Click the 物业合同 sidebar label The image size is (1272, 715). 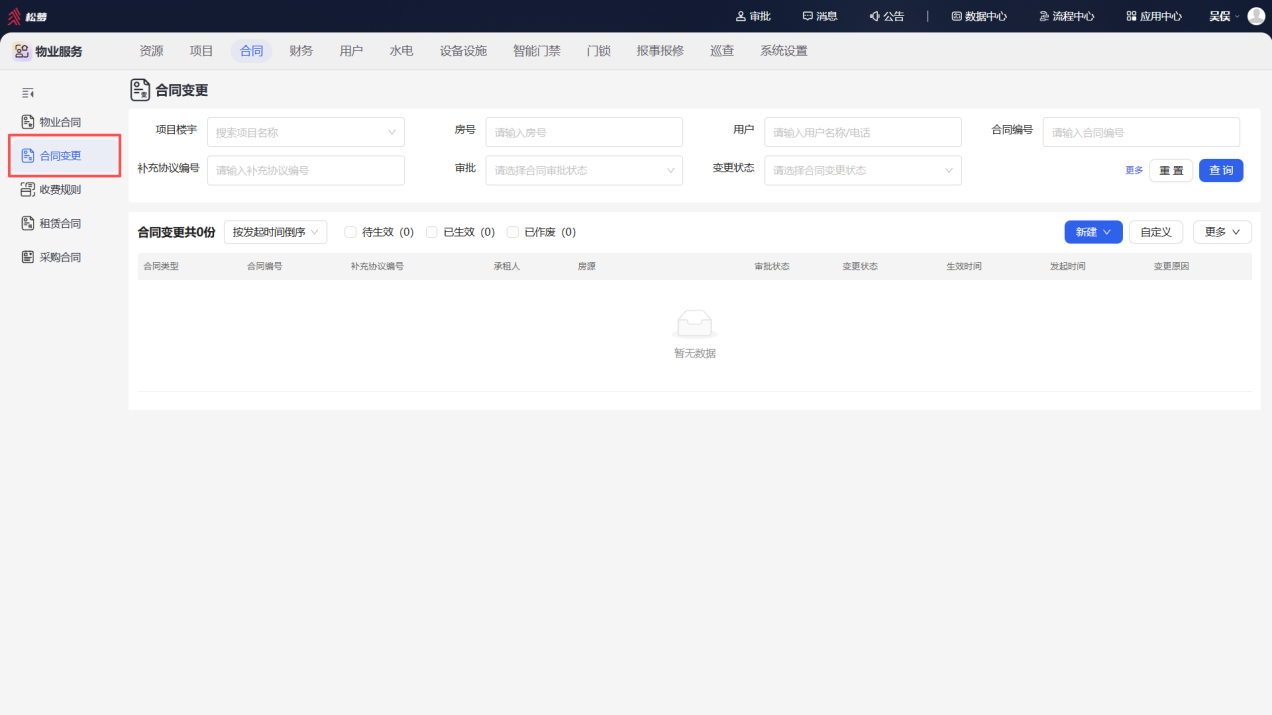[x=60, y=122]
